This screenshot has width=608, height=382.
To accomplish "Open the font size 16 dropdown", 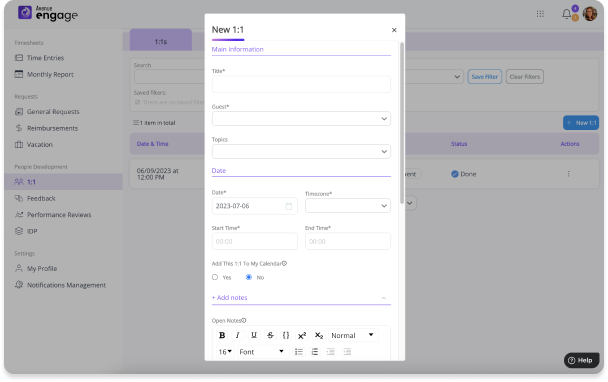I will 225,352.
